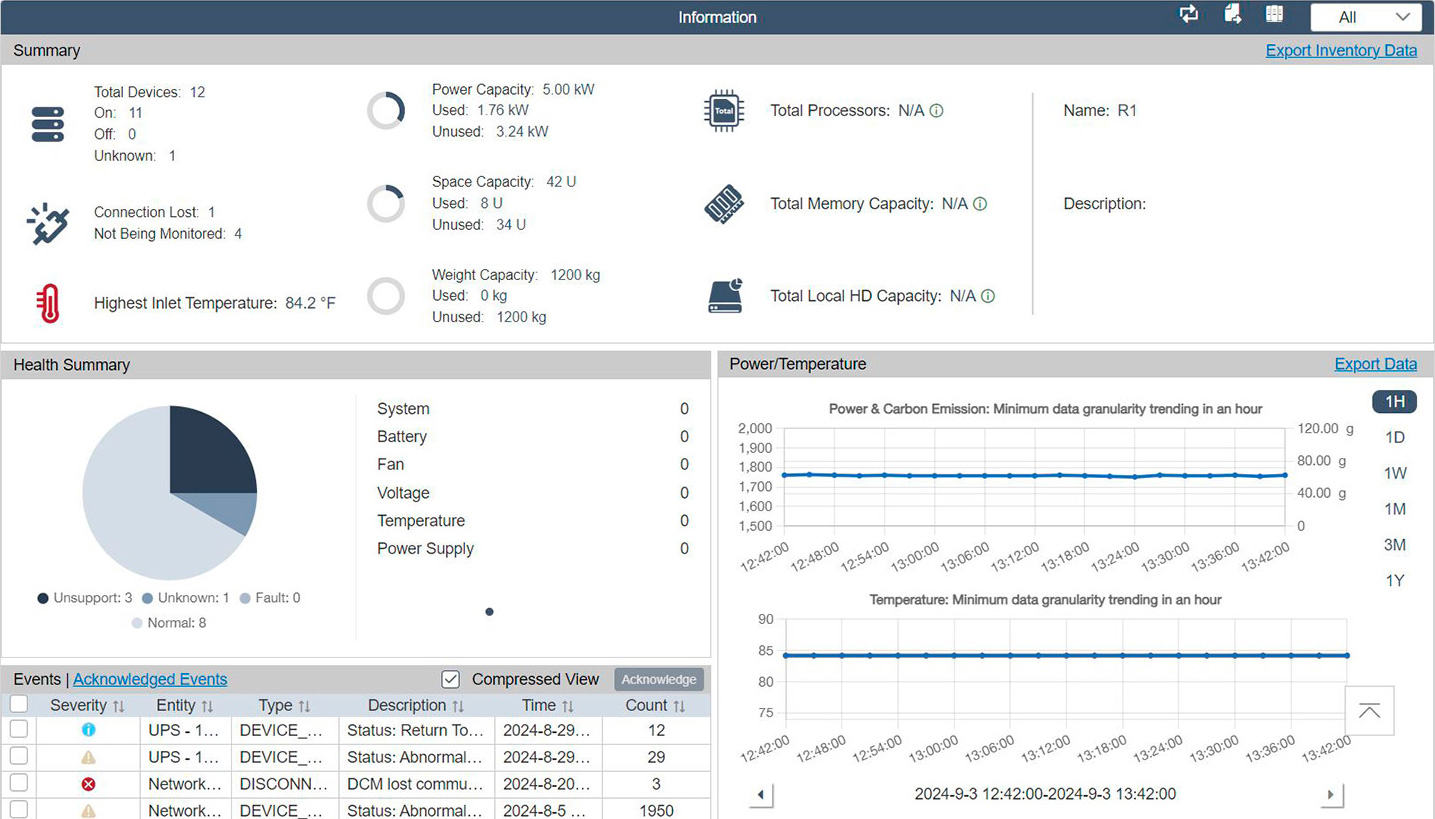Click the Export Data link in Power/Temperature
The width and height of the screenshot is (1435, 819).
click(1375, 364)
